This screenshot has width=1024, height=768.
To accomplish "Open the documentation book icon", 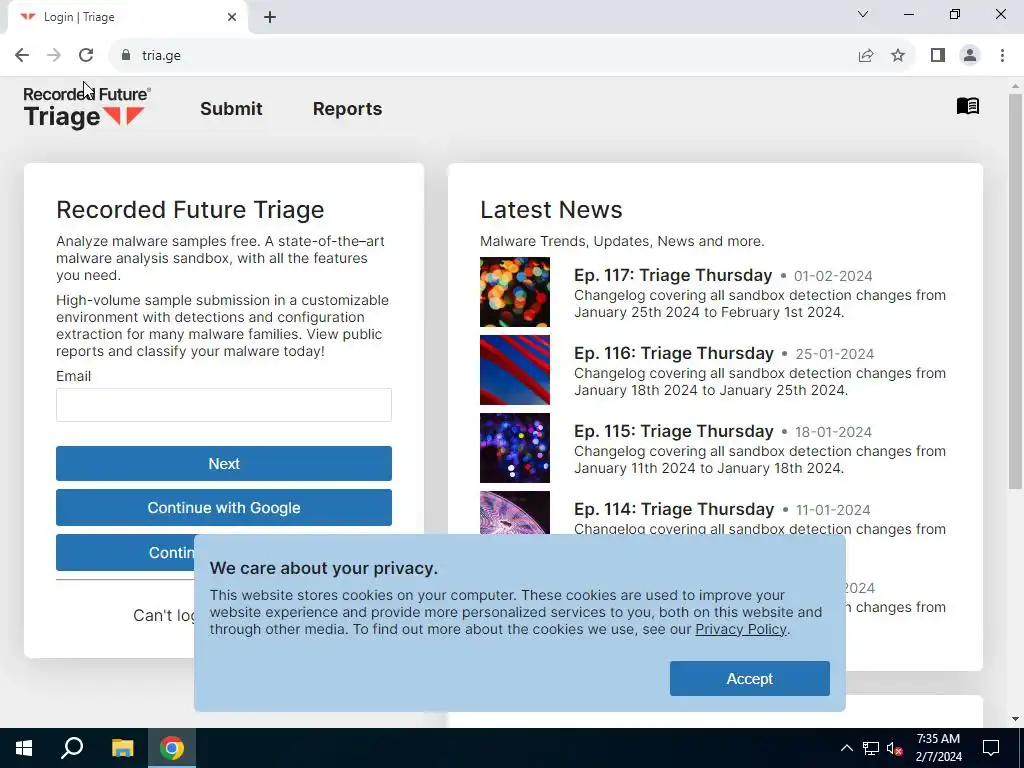I will [x=967, y=106].
